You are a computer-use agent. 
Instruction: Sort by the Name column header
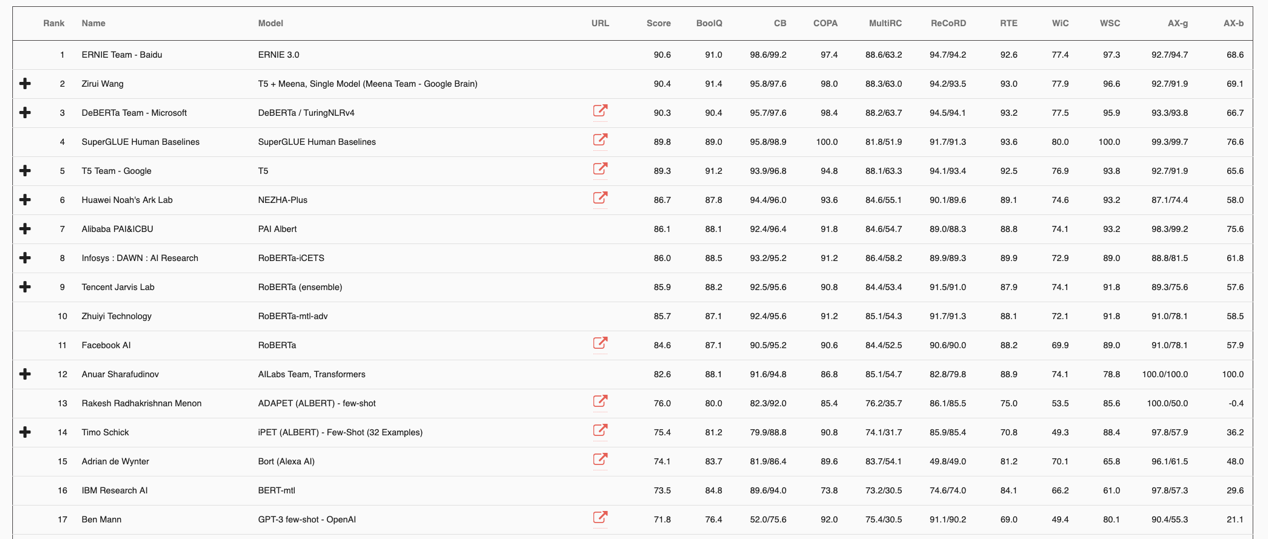click(93, 23)
